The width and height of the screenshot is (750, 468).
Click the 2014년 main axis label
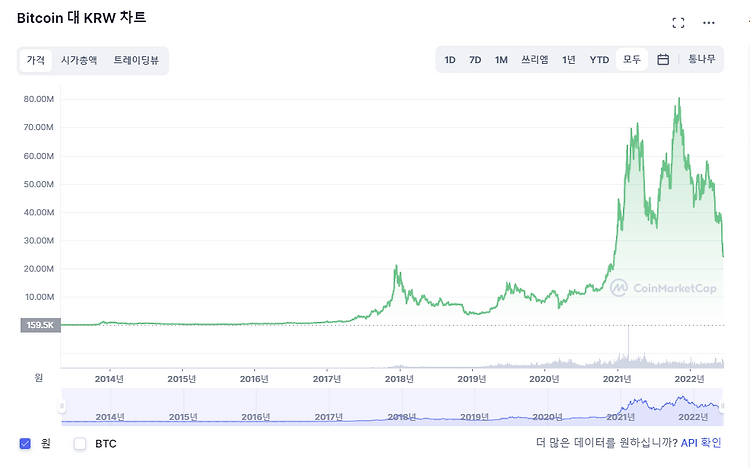pyautogui.click(x=109, y=379)
